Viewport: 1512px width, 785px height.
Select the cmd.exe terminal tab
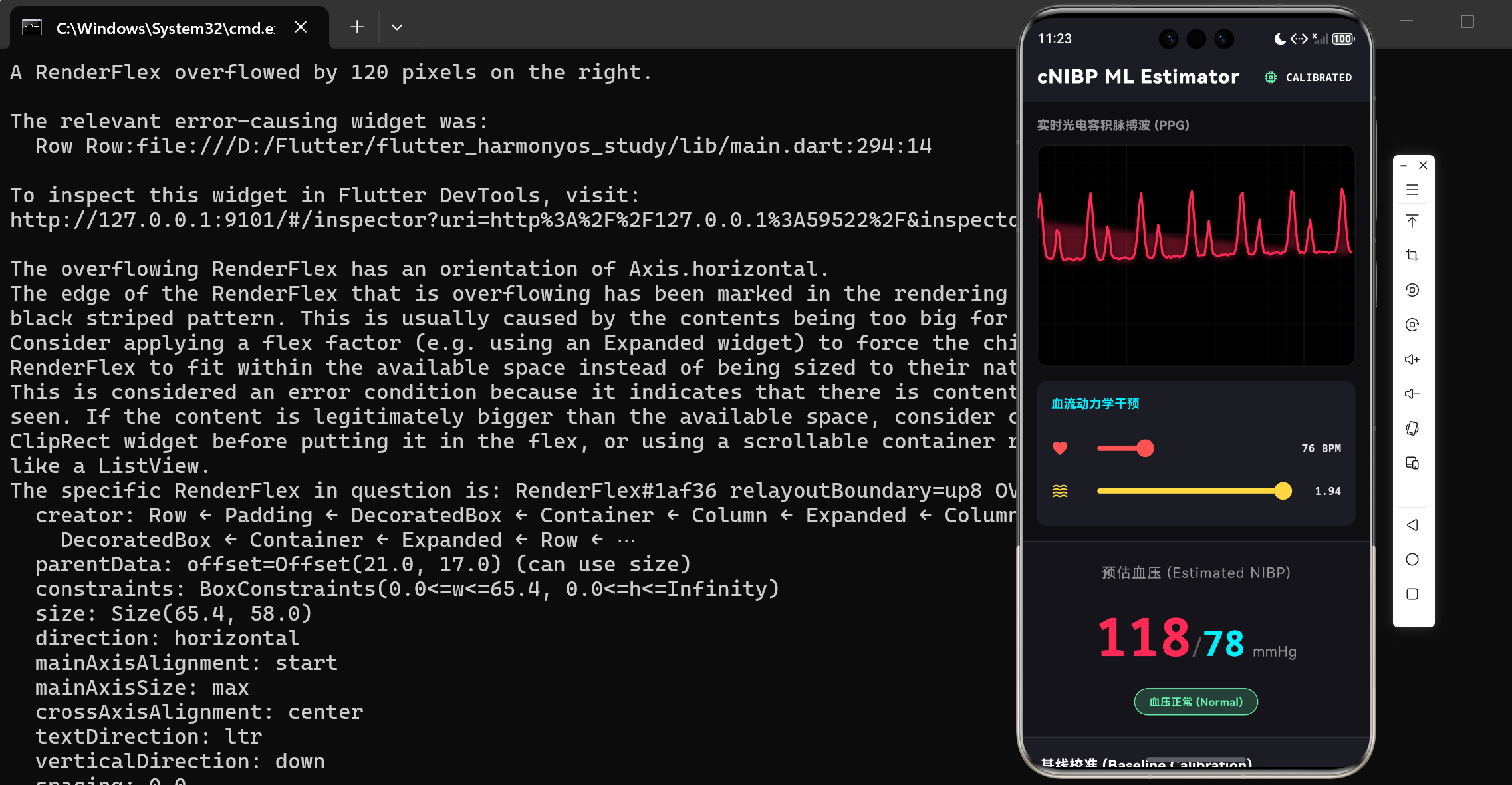(x=165, y=28)
